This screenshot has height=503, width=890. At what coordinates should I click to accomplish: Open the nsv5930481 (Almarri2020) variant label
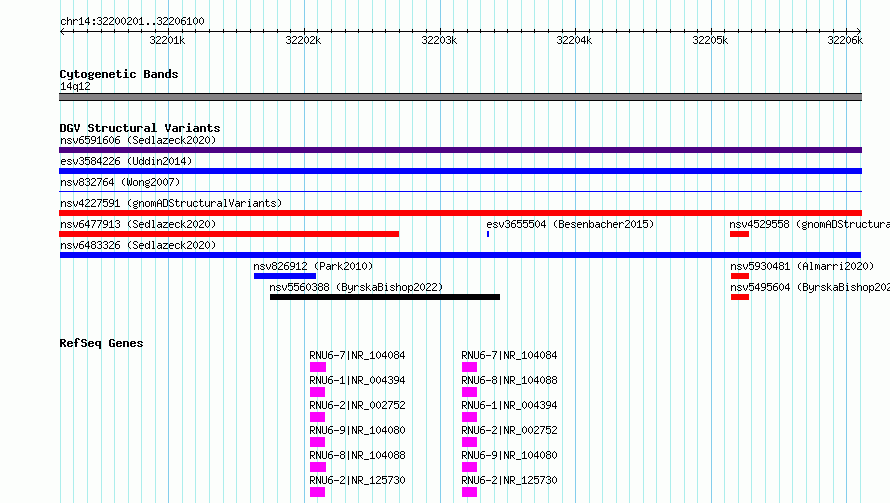802,266
